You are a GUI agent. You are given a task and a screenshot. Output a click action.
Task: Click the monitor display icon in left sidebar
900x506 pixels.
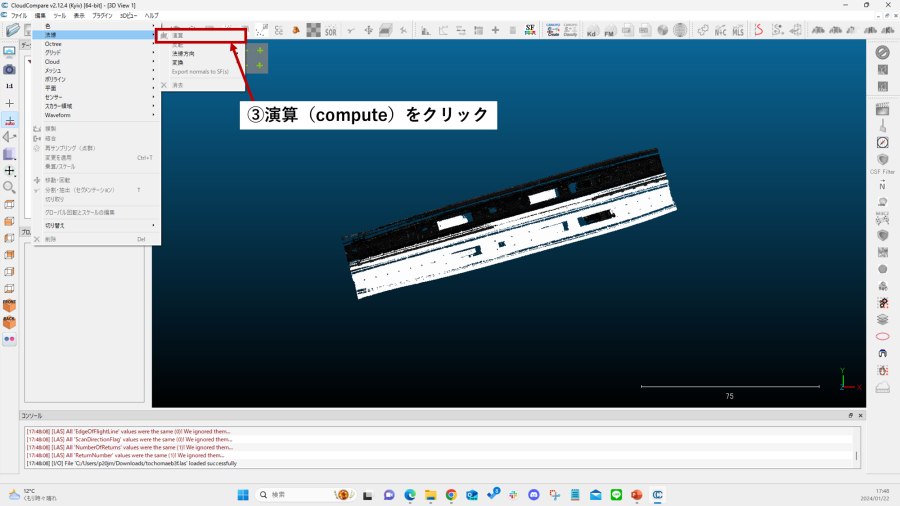(9, 52)
